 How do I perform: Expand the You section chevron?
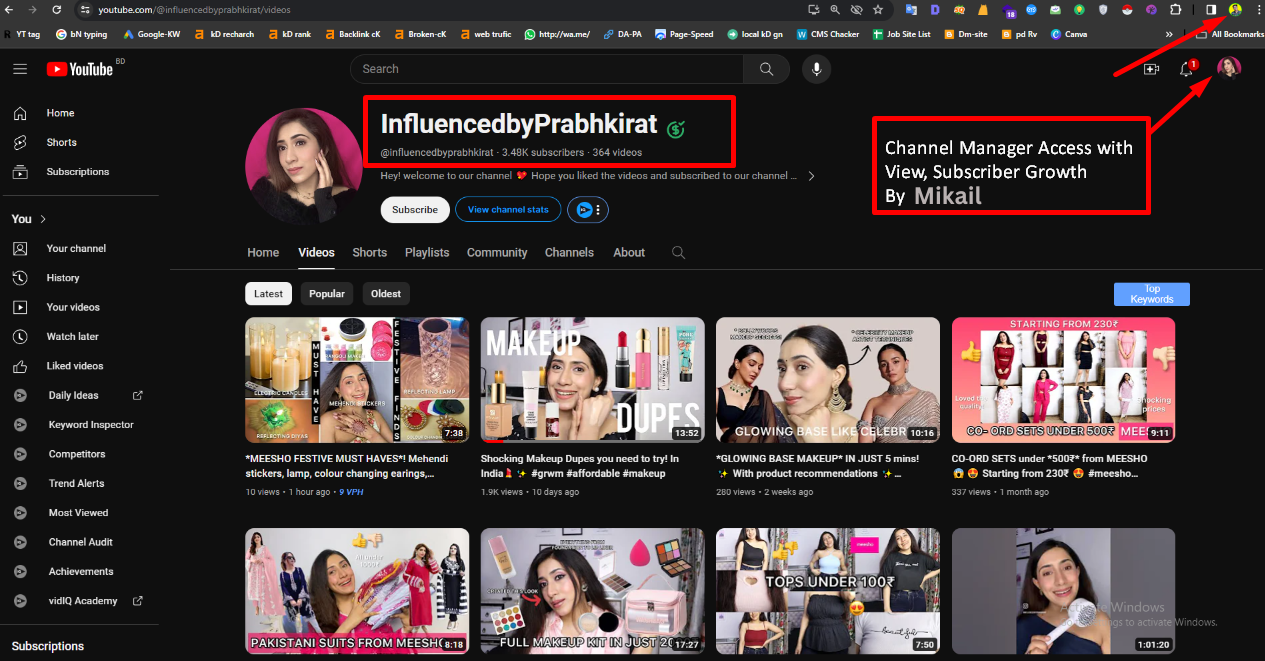pyautogui.click(x=43, y=219)
